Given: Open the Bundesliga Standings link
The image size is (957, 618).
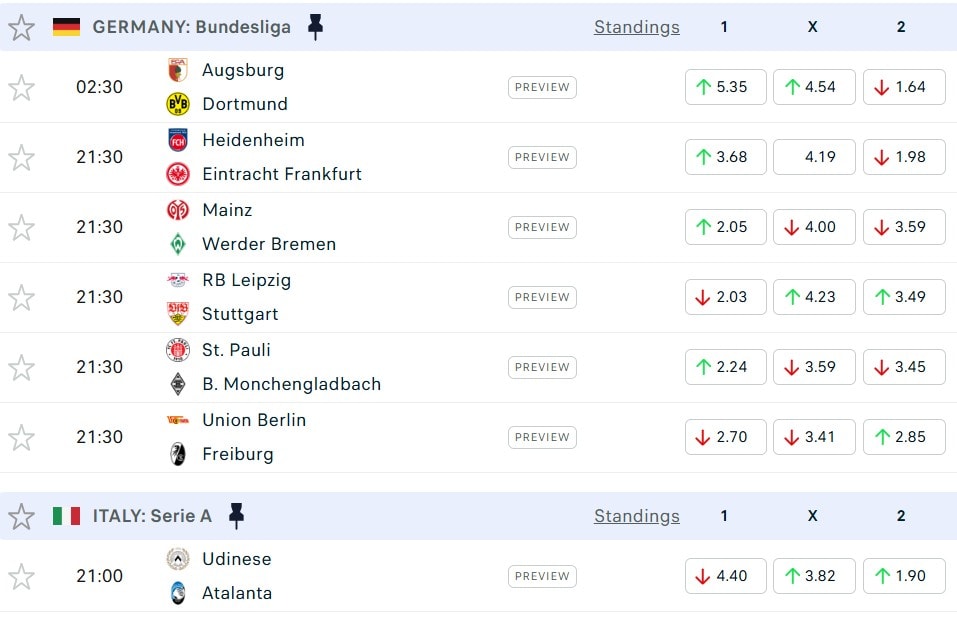Looking at the screenshot, I should 636,27.
